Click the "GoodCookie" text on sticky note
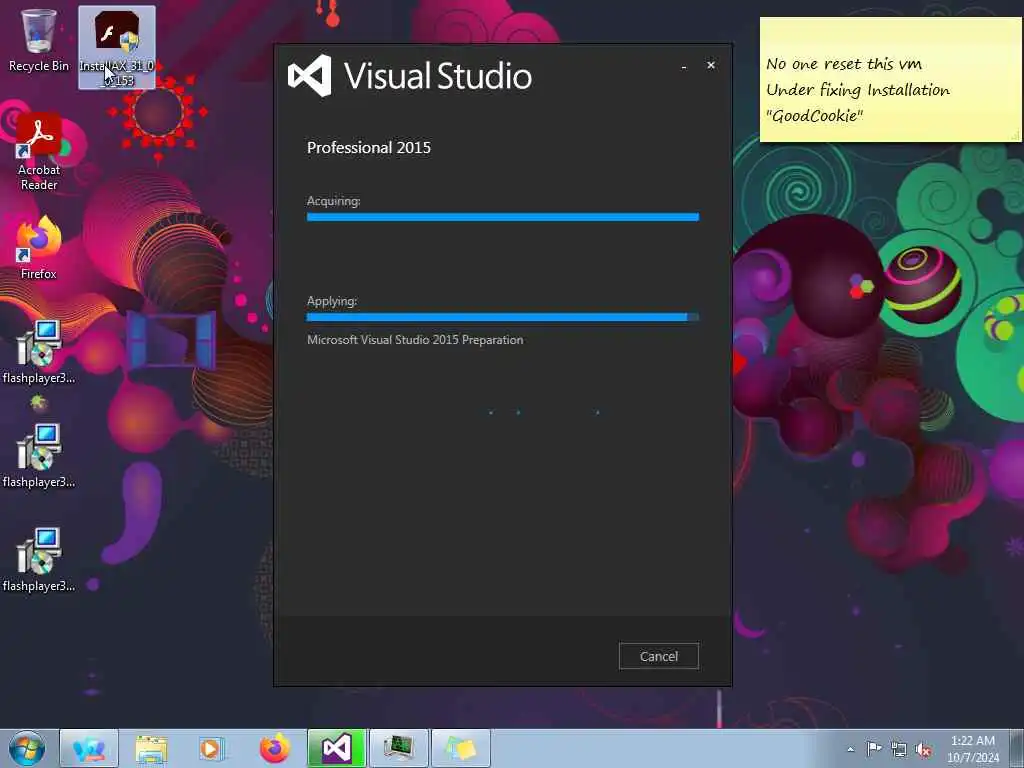1024x768 pixels. [814, 116]
